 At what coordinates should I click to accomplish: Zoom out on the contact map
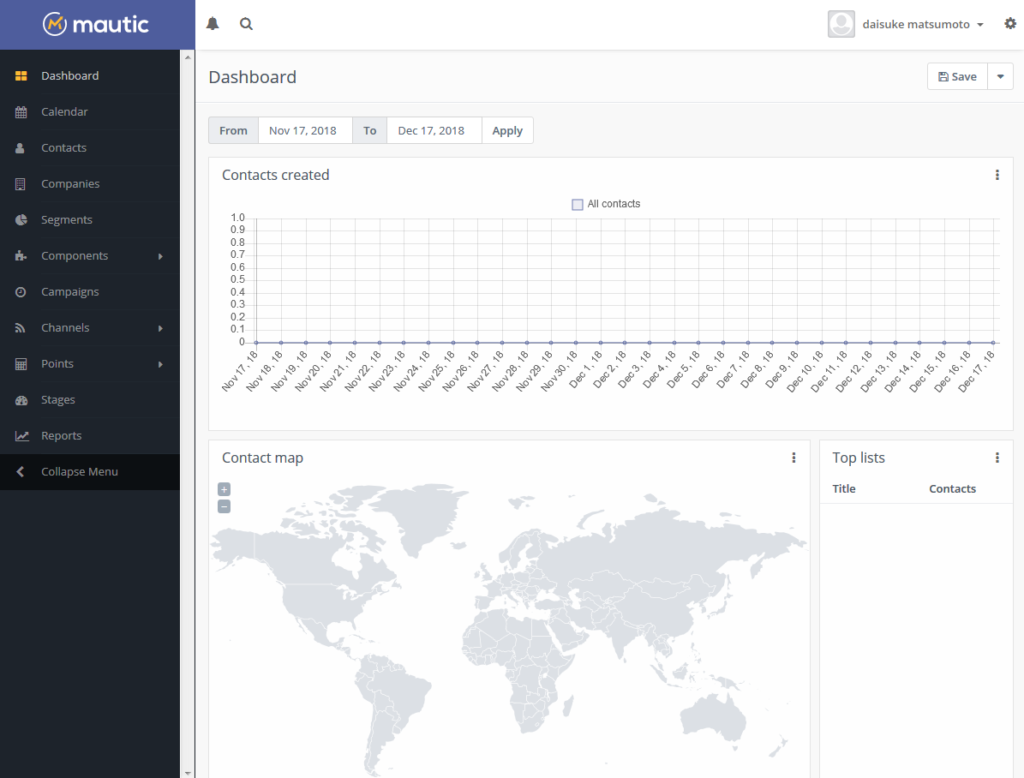[x=224, y=506]
